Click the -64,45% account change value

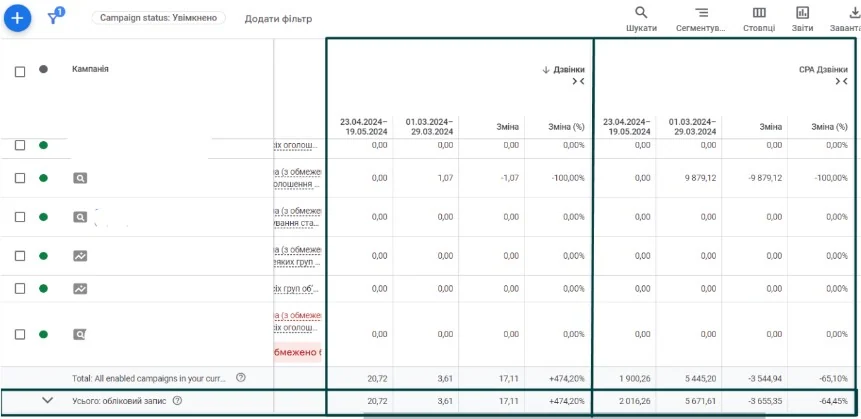832,401
